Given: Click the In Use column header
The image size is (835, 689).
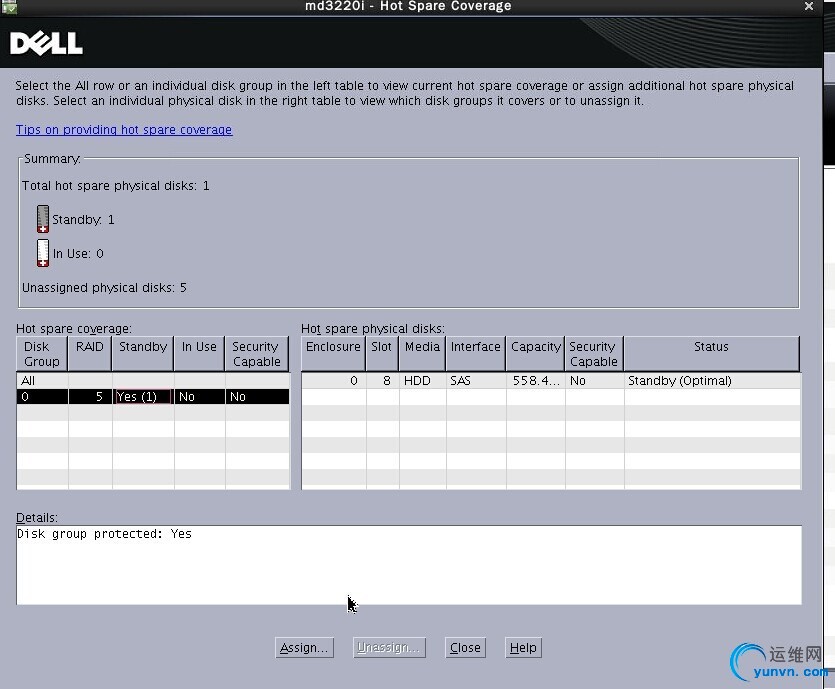Looking at the screenshot, I should (x=199, y=354).
